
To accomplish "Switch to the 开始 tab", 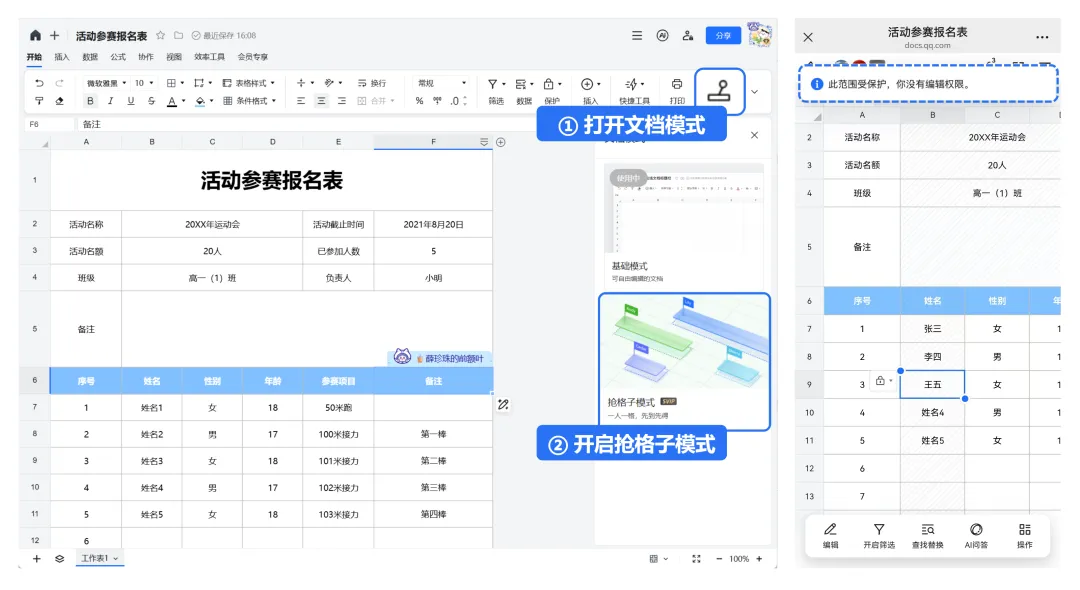I will (x=34, y=57).
